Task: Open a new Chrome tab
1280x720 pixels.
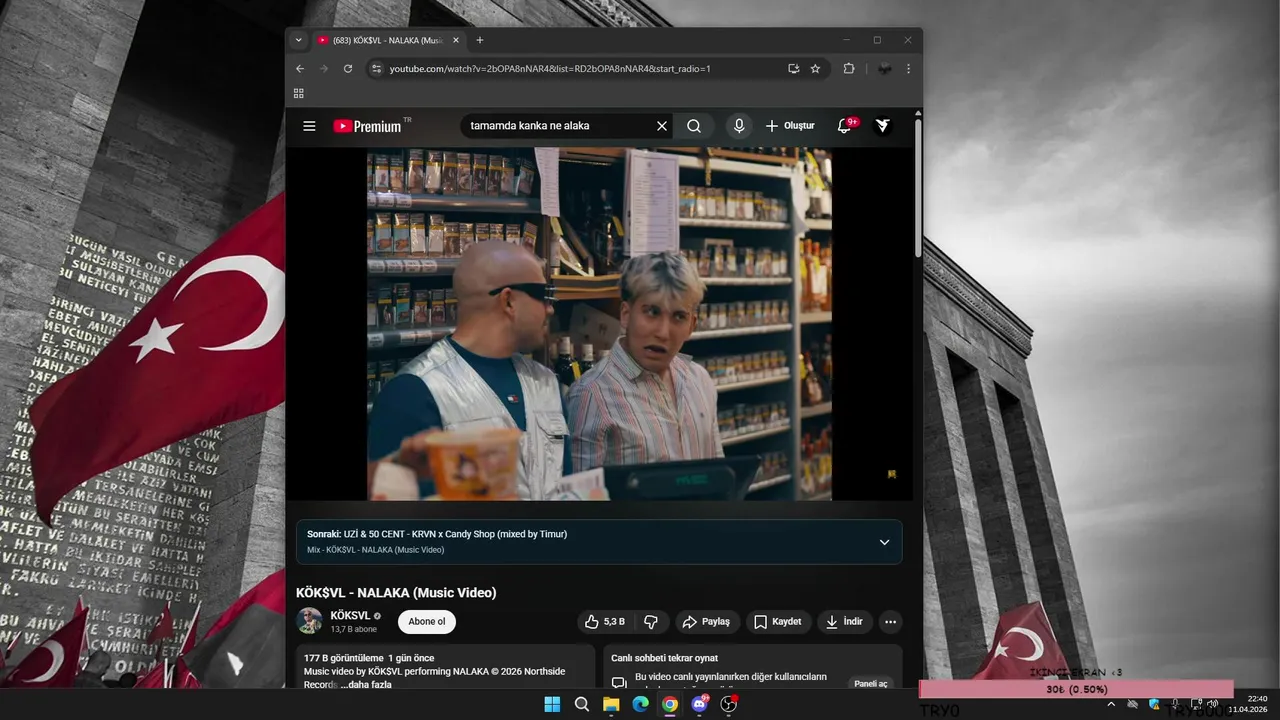Action: (480, 40)
